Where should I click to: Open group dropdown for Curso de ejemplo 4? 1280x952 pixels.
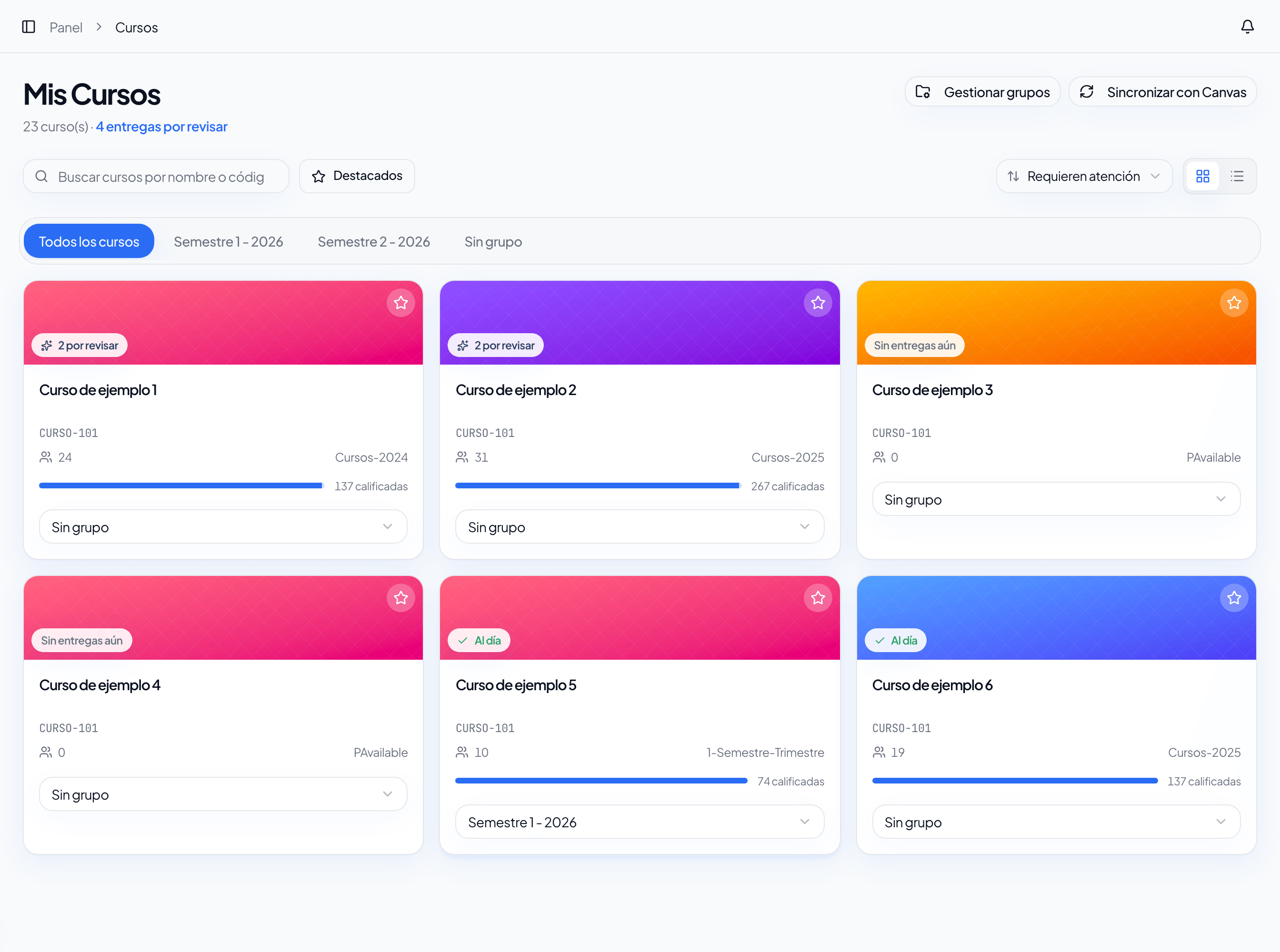point(223,794)
